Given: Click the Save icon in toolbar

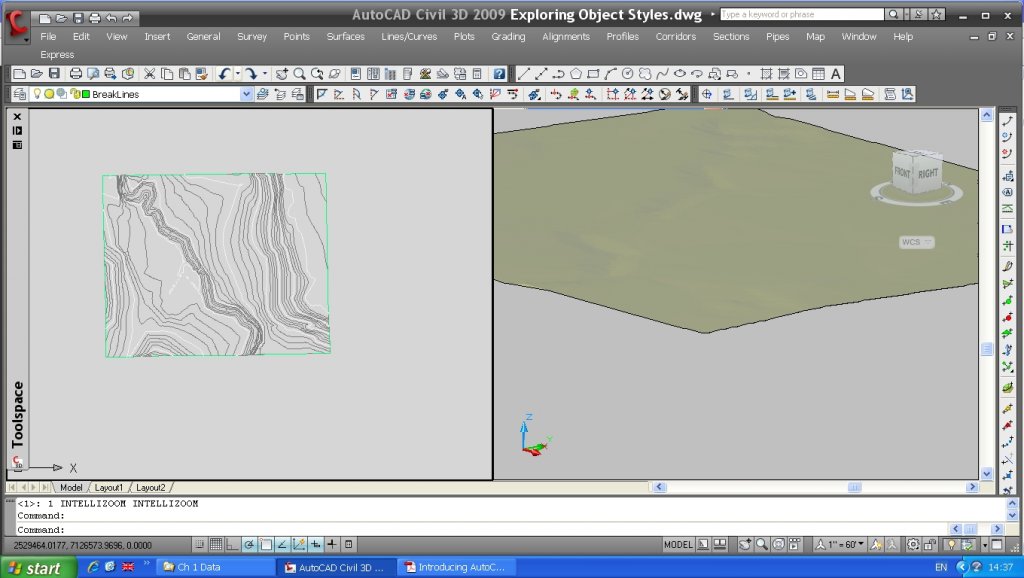Looking at the screenshot, I should 54,74.
